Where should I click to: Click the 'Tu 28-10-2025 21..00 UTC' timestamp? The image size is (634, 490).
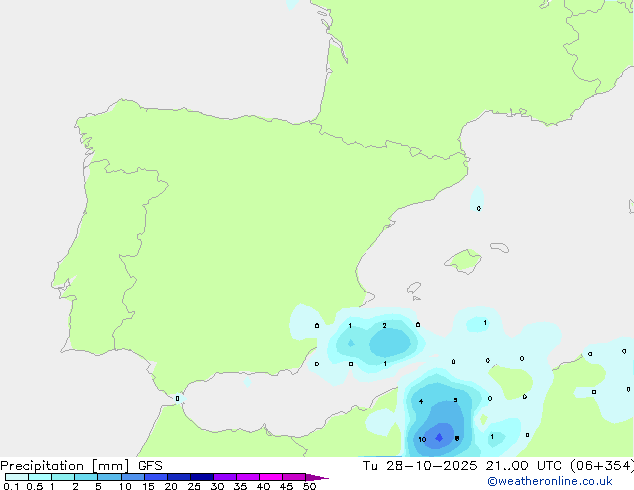coord(462,466)
